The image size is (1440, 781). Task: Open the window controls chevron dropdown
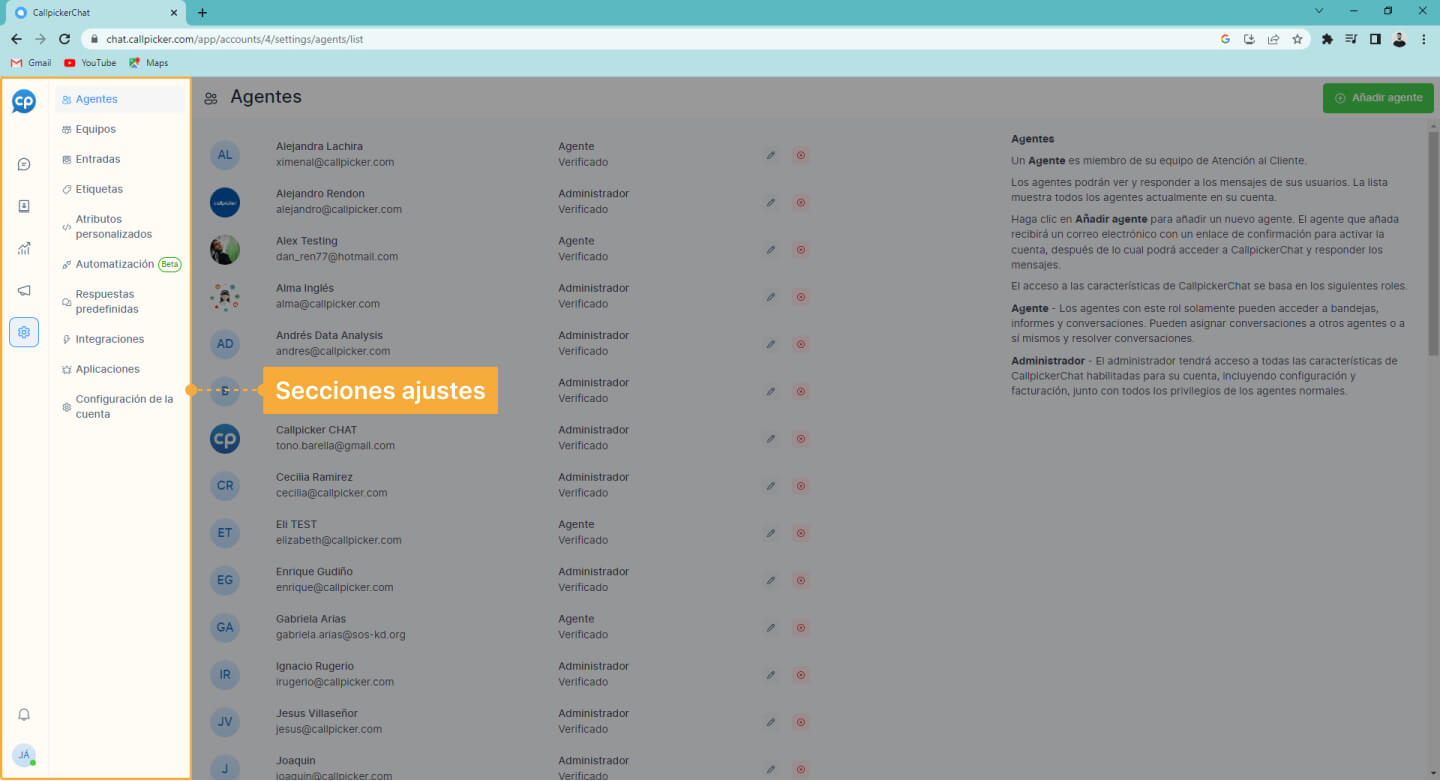point(1318,10)
